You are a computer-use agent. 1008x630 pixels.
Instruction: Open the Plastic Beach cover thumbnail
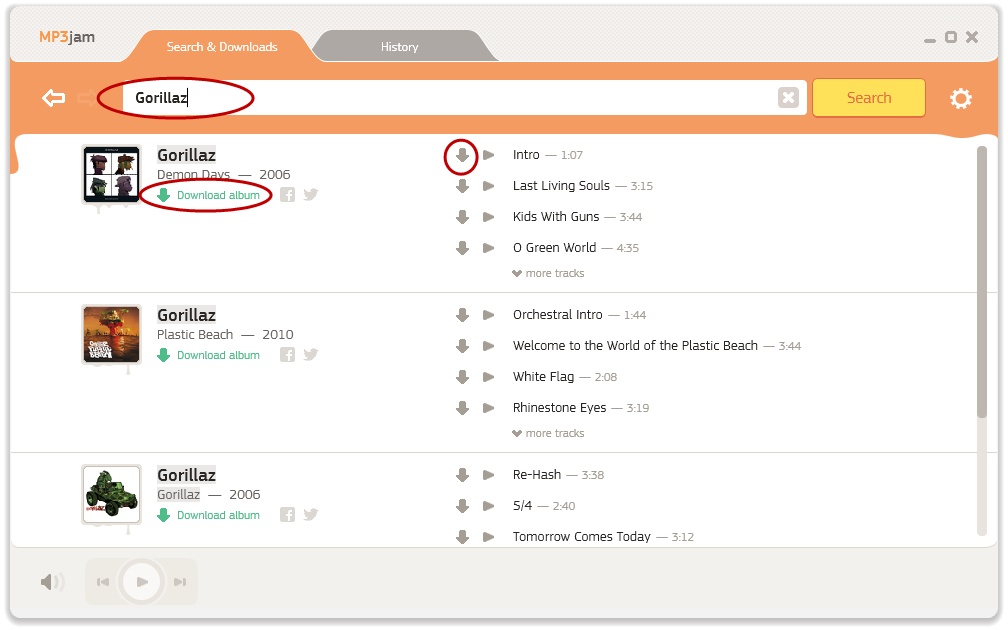point(111,334)
